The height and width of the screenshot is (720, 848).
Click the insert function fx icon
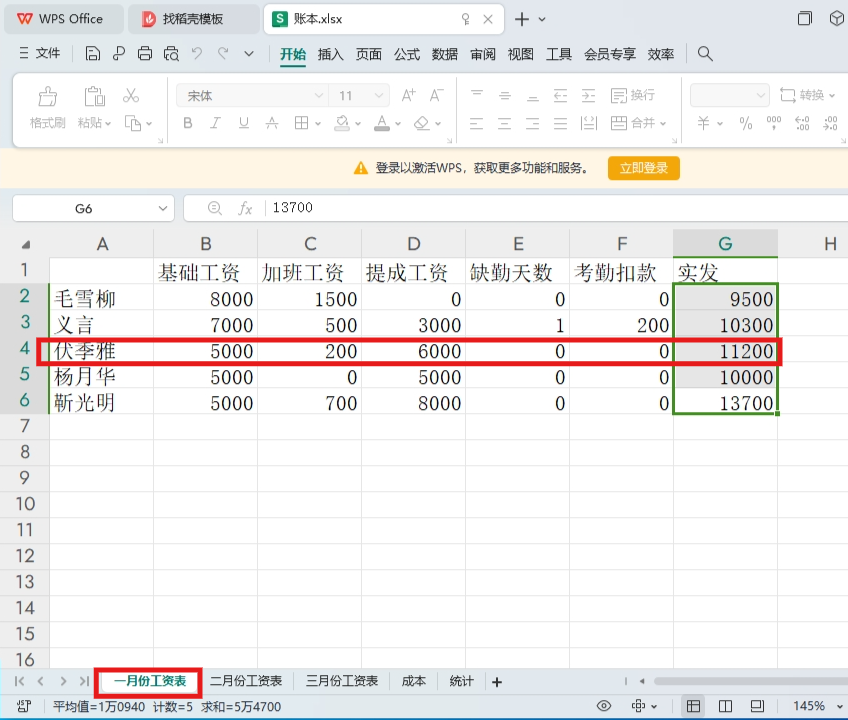click(245, 208)
